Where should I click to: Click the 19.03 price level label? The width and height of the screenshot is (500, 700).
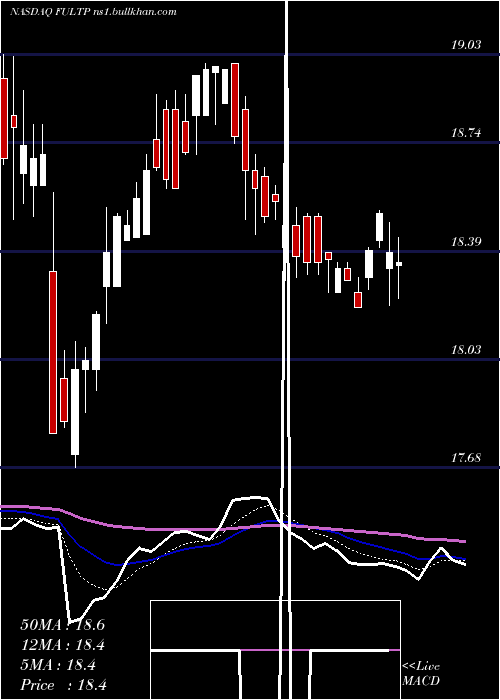tap(466, 45)
